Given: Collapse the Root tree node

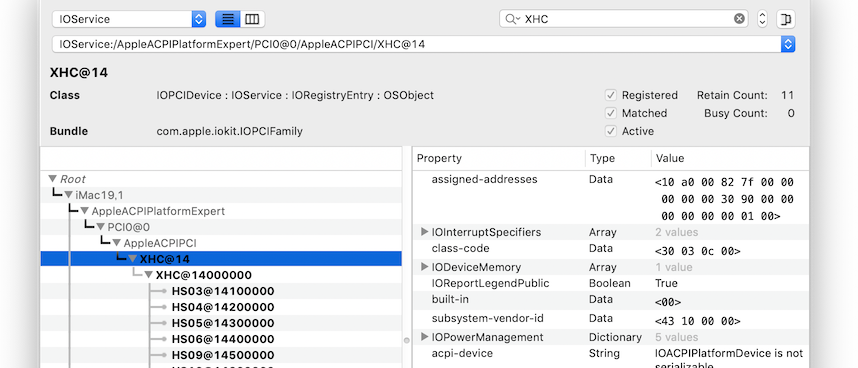Looking at the screenshot, I should tap(53, 179).
